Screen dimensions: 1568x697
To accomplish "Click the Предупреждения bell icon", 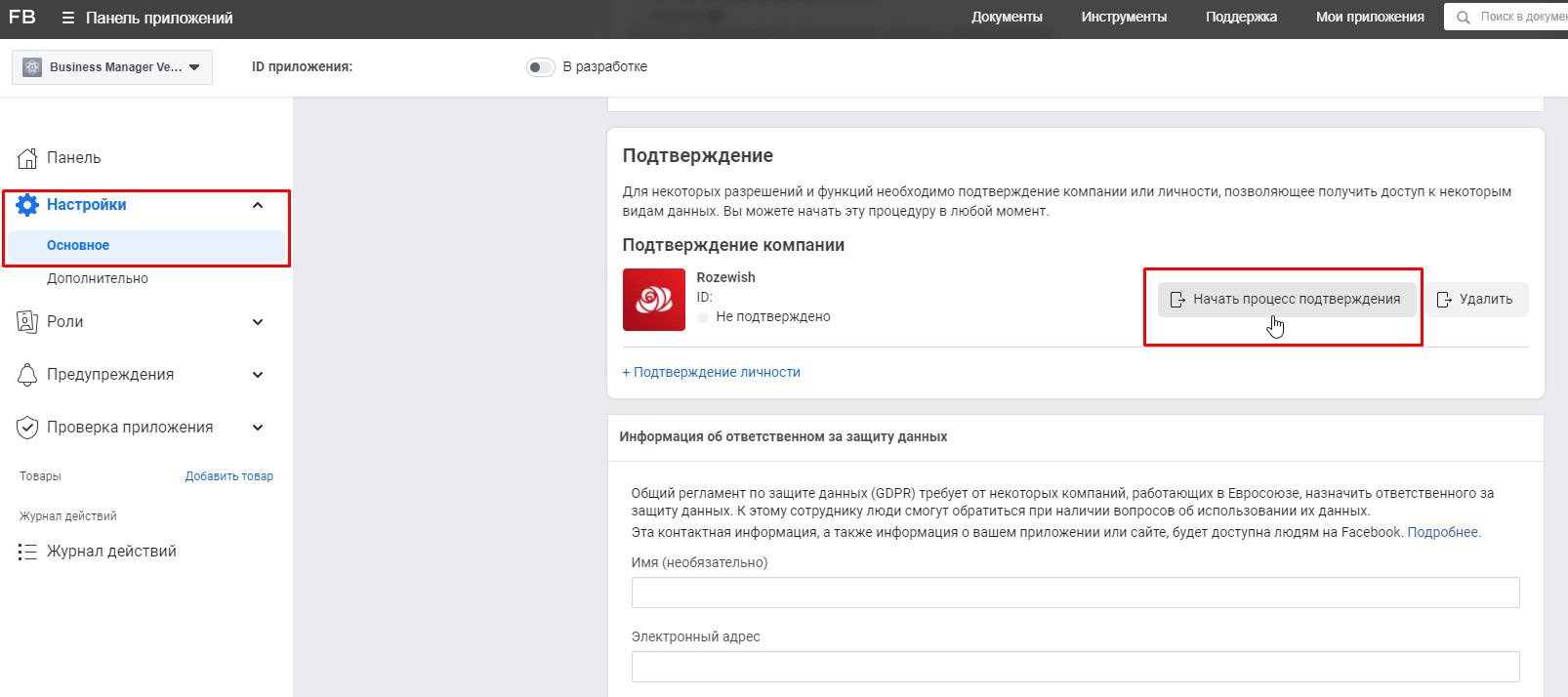I will click(x=27, y=375).
